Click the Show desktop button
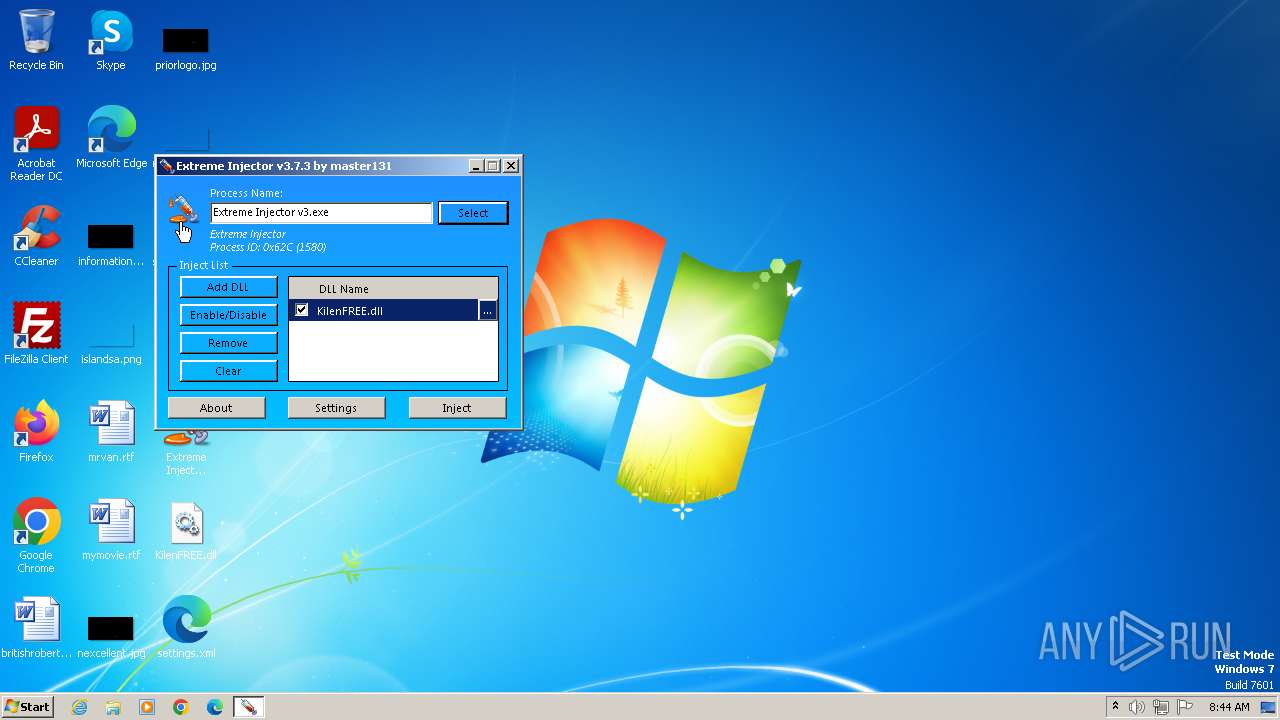This screenshot has height=720, width=1280. [1270, 707]
